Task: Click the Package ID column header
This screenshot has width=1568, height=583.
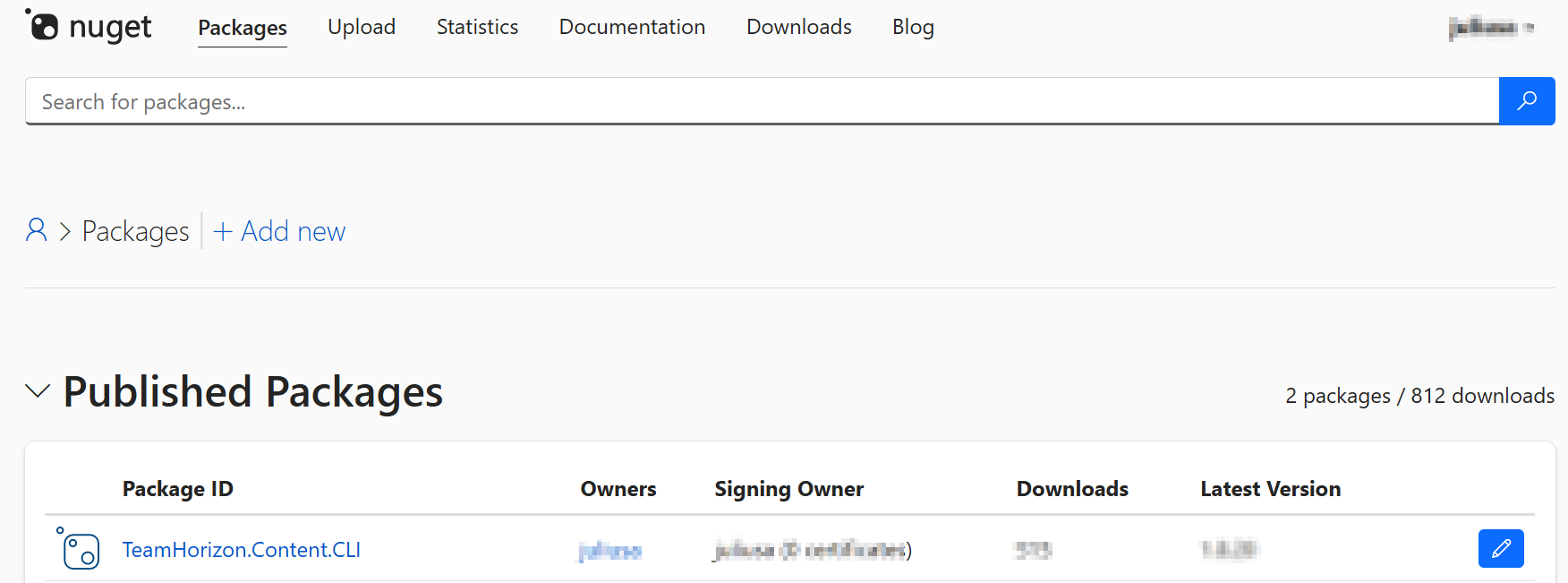Action: pos(178,489)
